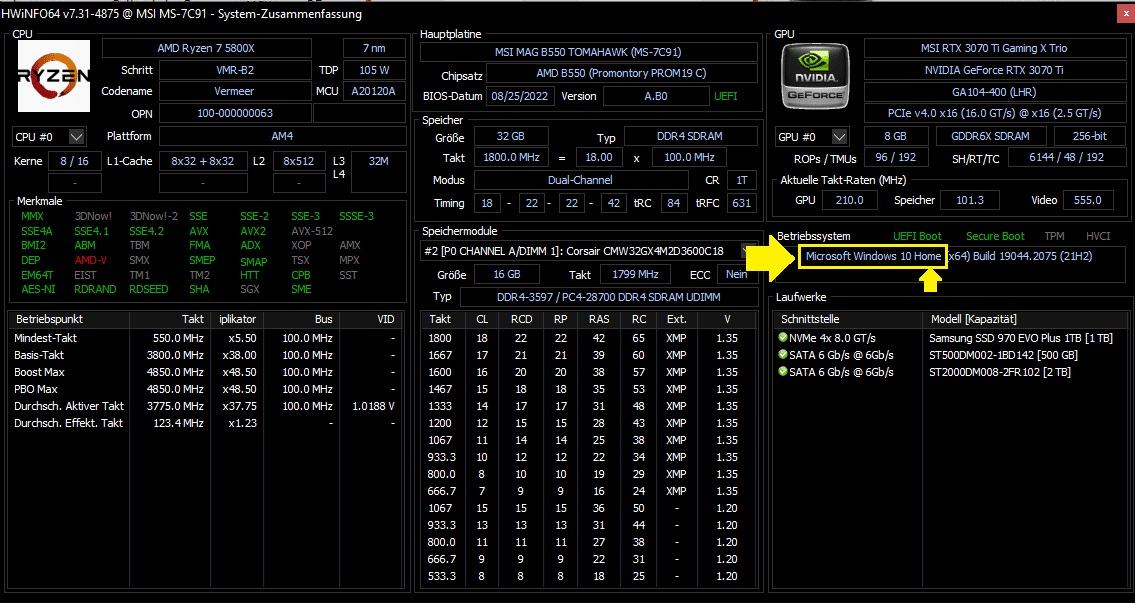This screenshot has width=1135, height=603.
Task: Click the DDR4 SDRAM type field
Action: (x=691, y=136)
